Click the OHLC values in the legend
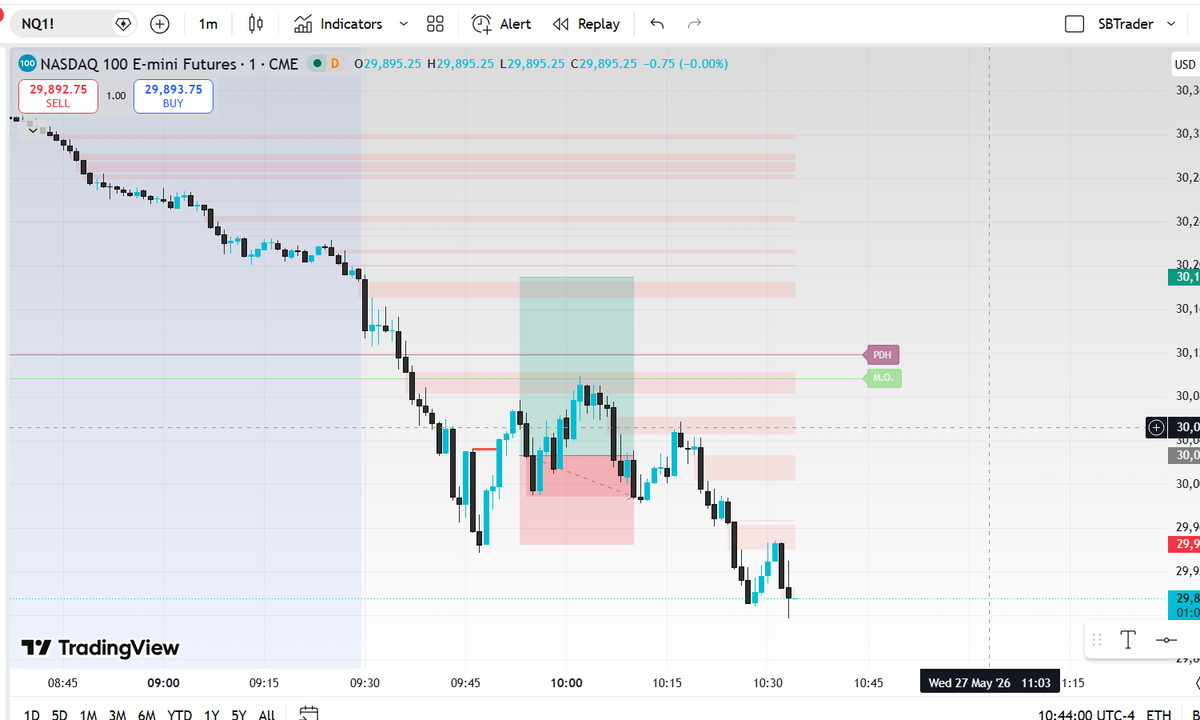The height and width of the screenshot is (720, 1200). click(x=540, y=63)
